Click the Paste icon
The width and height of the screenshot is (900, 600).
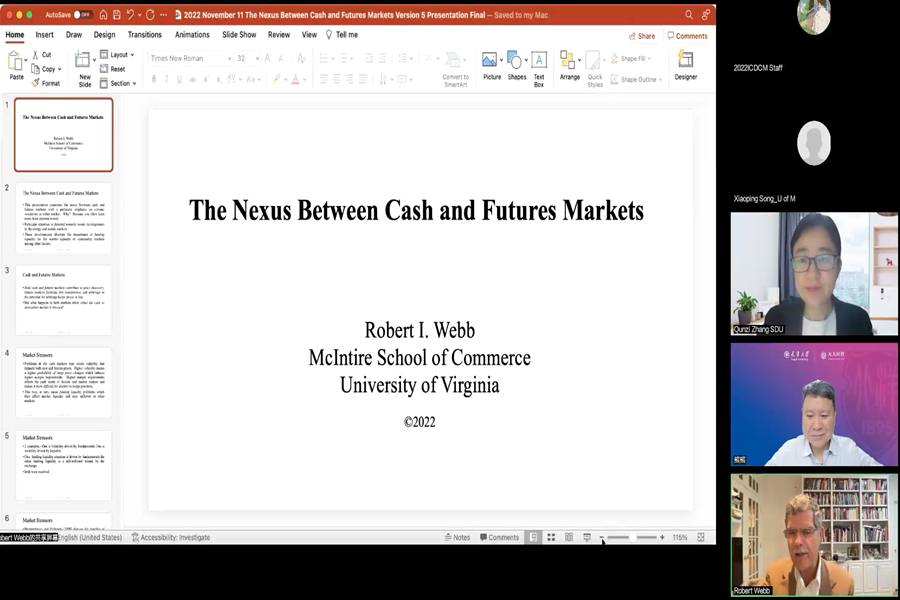[x=16, y=64]
